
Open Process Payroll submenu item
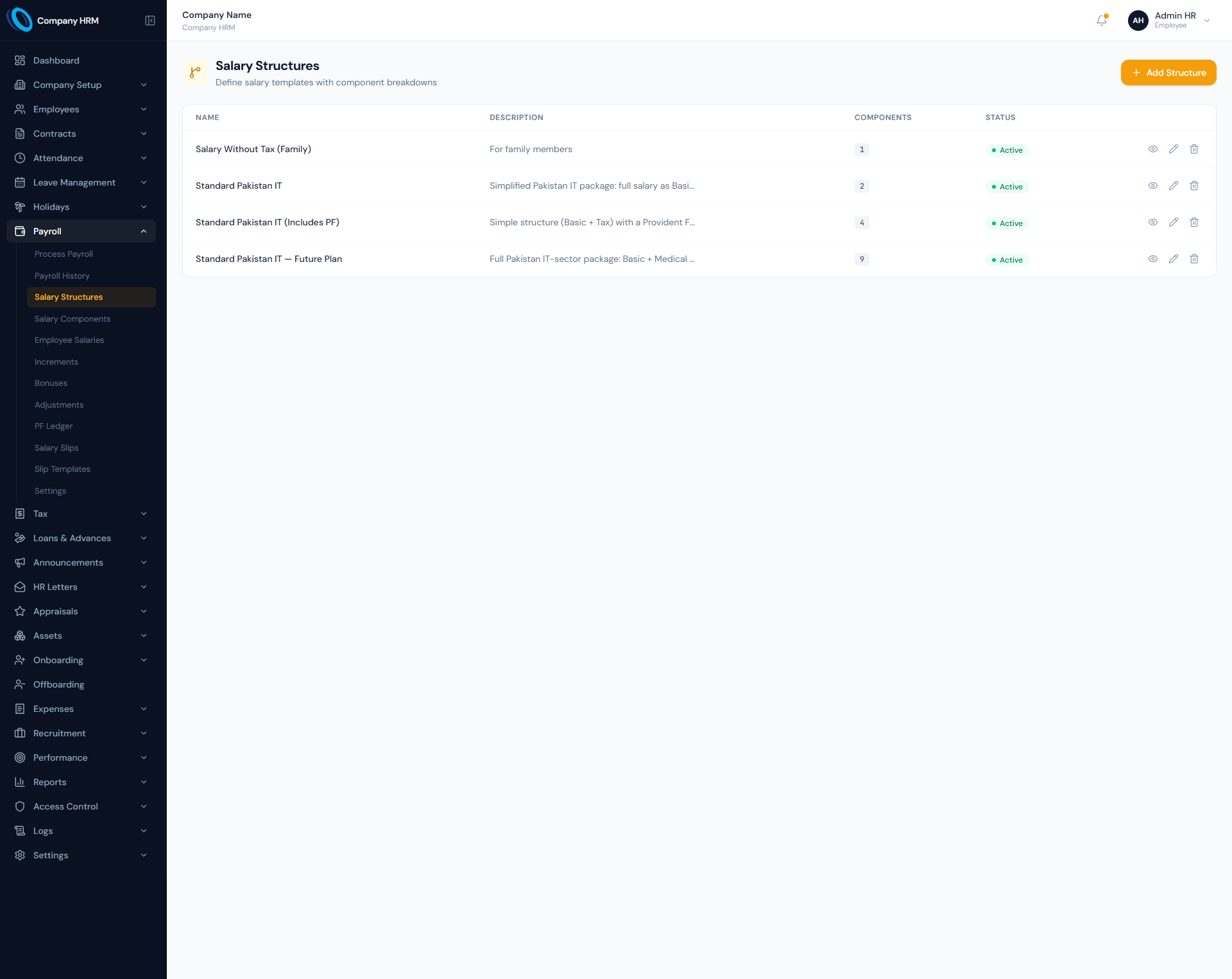tap(91, 254)
